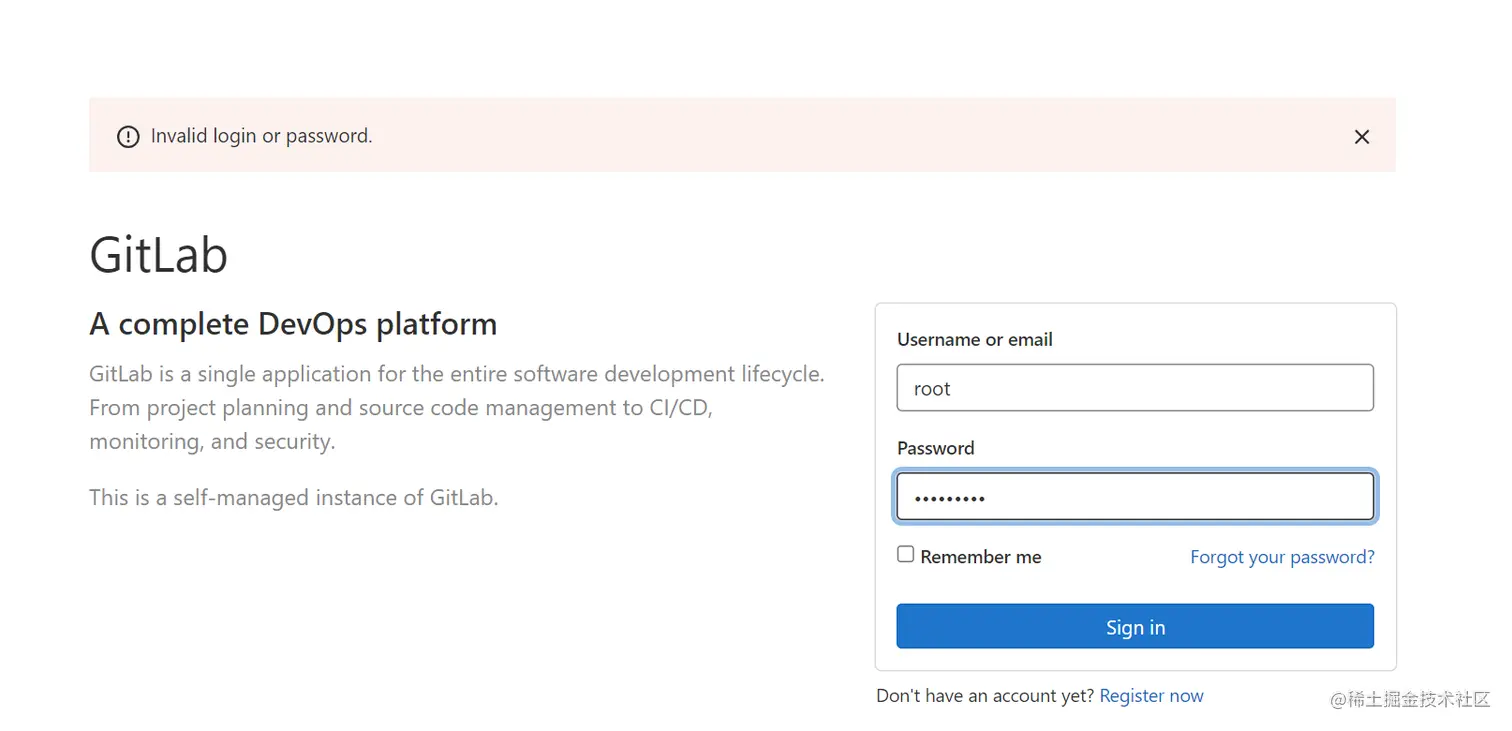Click "A complete DevOps platform" heading
Viewport: 1512px width, 731px height.
[x=293, y=324]
